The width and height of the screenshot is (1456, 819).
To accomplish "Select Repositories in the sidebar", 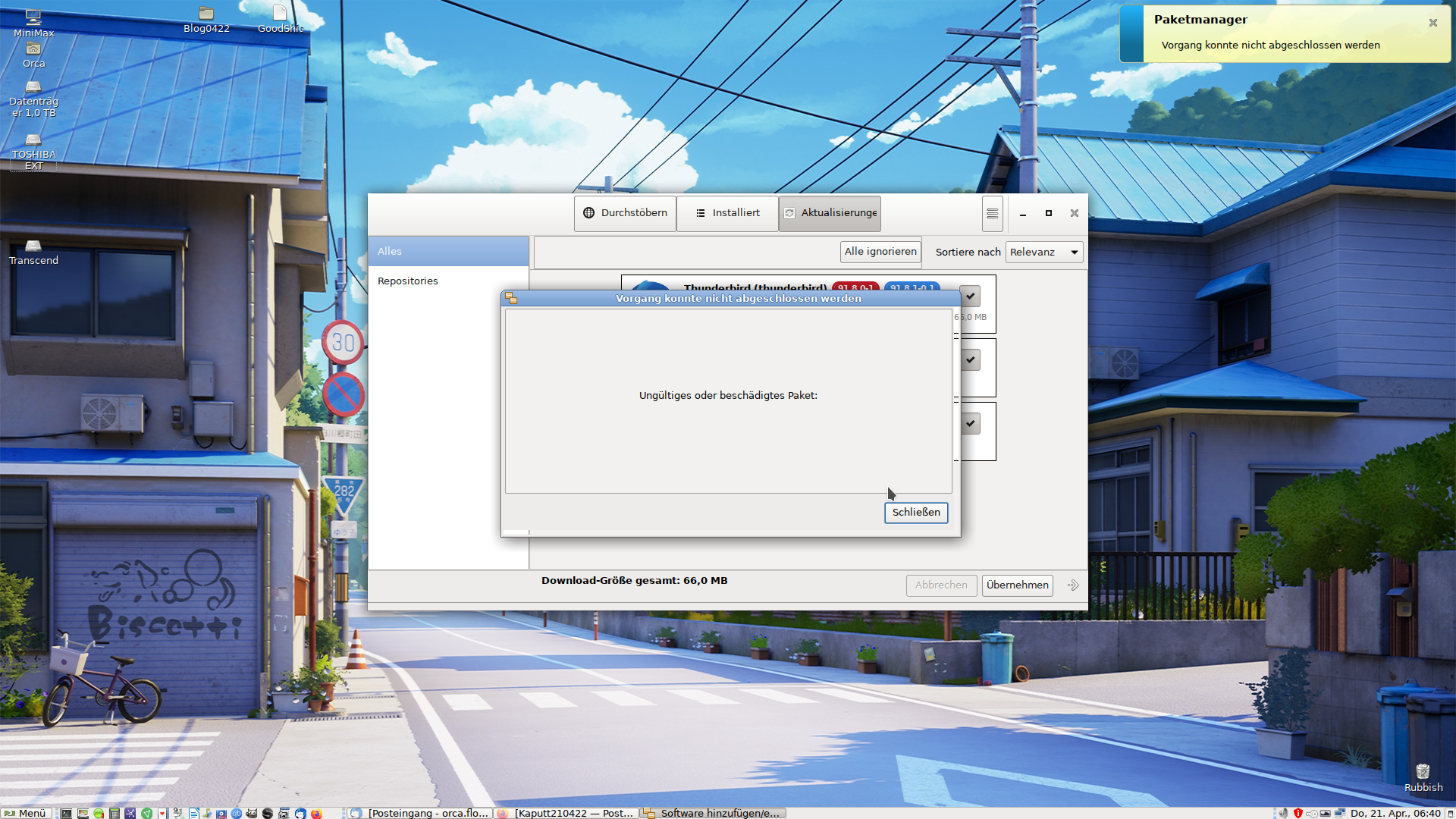I will (x=448, y=281).
